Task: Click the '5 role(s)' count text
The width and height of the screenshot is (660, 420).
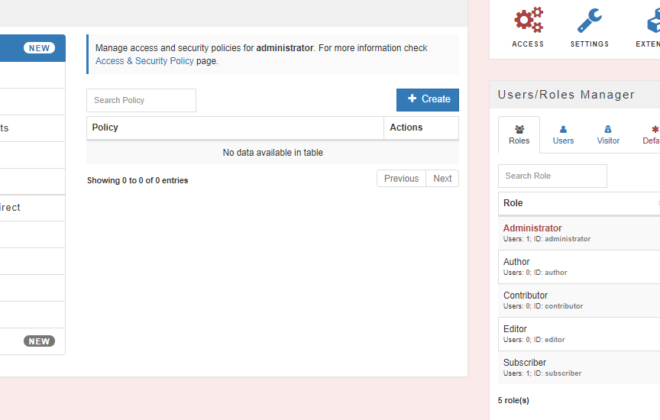Action: (x=514, y=400)
